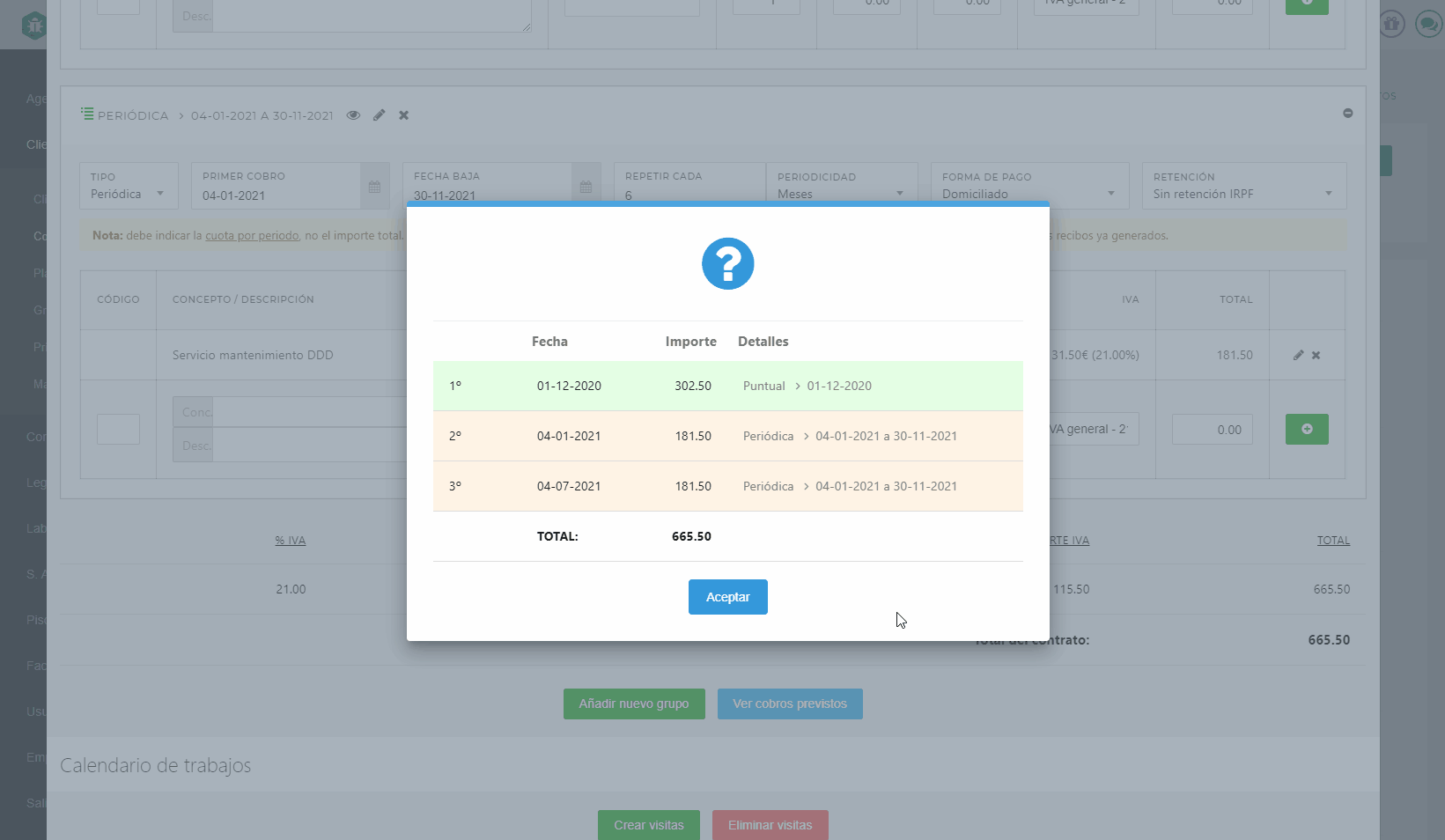Screen dimensions: 1445x840
Task: Remove the Periódica group with X icon
Action: tap(403, 115)
